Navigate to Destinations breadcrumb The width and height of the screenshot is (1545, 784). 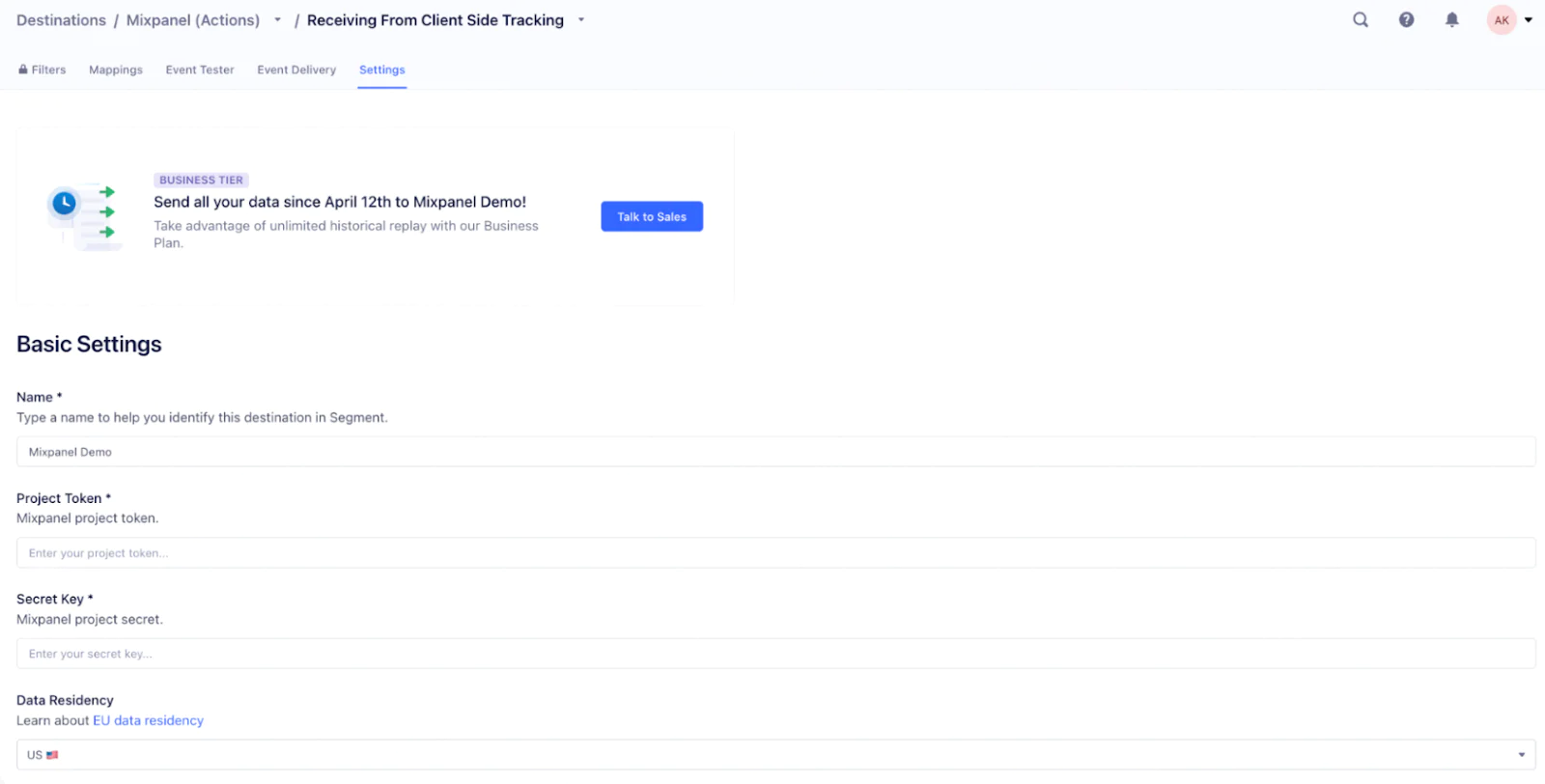(61, 20)
